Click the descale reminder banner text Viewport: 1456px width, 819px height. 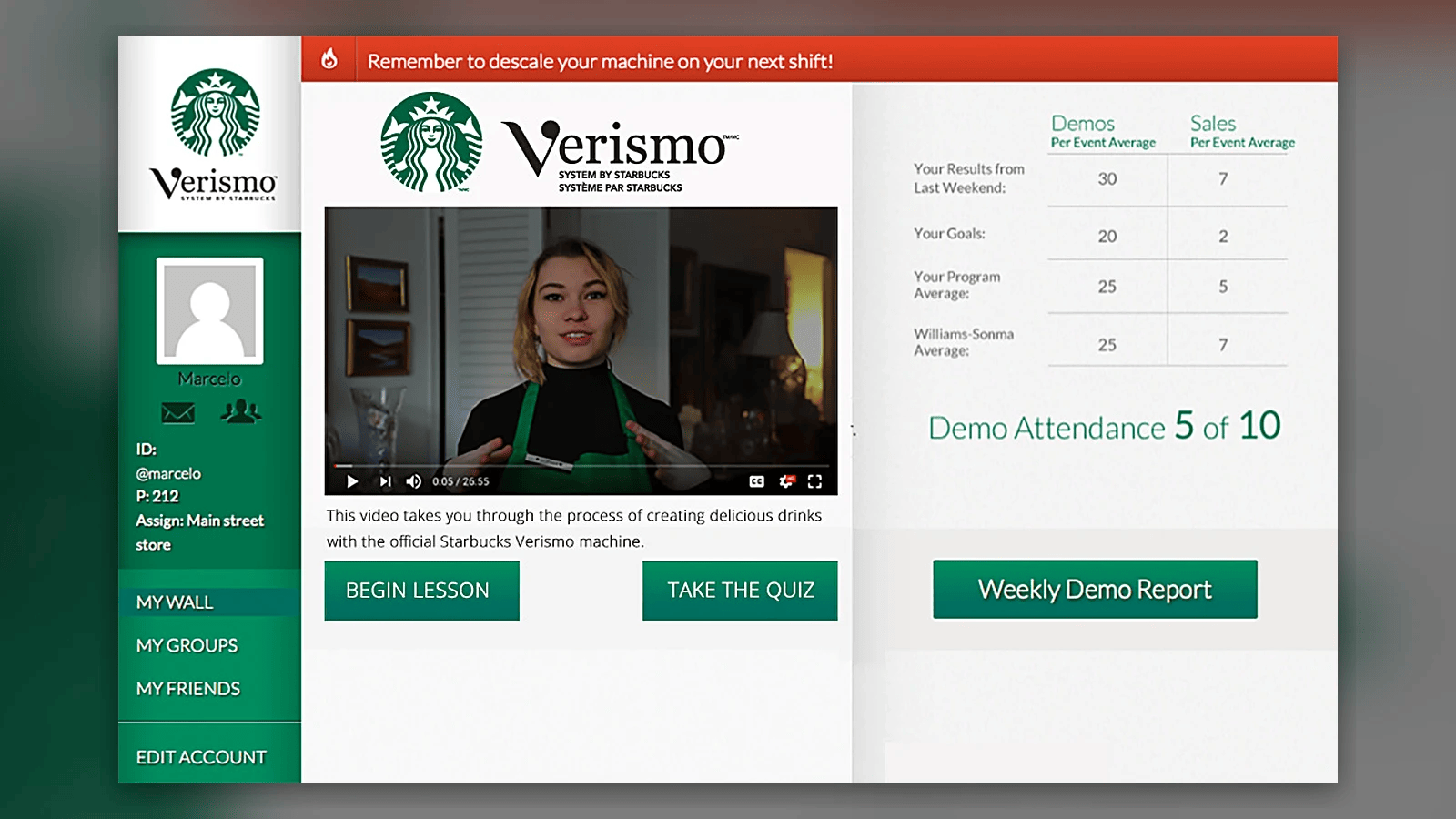[601, 61]
